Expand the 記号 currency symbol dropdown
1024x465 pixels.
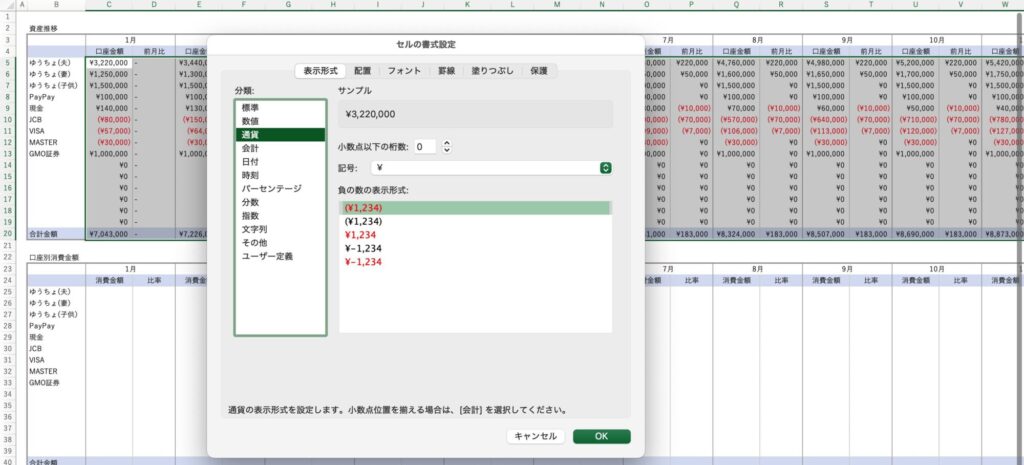pos(605,168)
